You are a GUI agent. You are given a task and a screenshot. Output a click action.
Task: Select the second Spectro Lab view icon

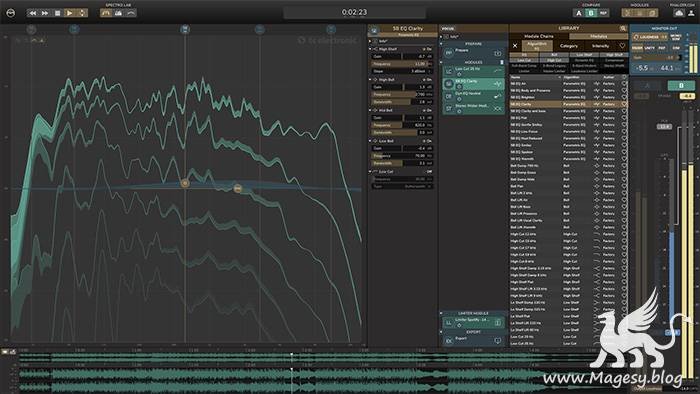pos(118,13)
